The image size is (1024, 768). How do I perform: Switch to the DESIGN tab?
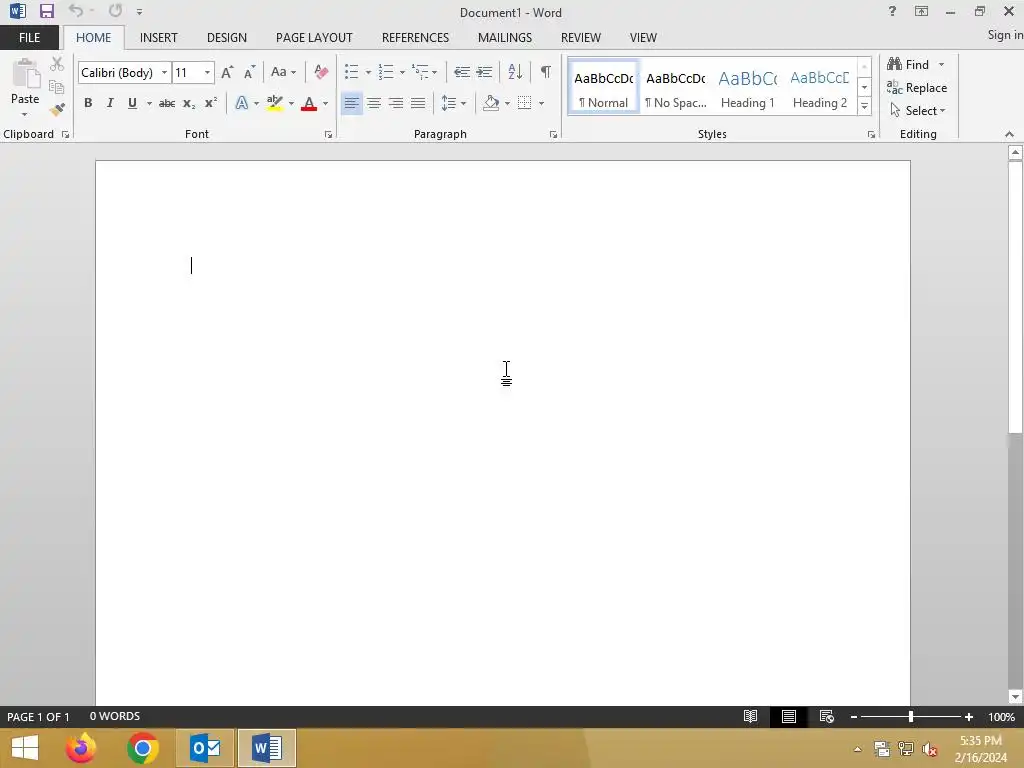(x=227, y=38)
